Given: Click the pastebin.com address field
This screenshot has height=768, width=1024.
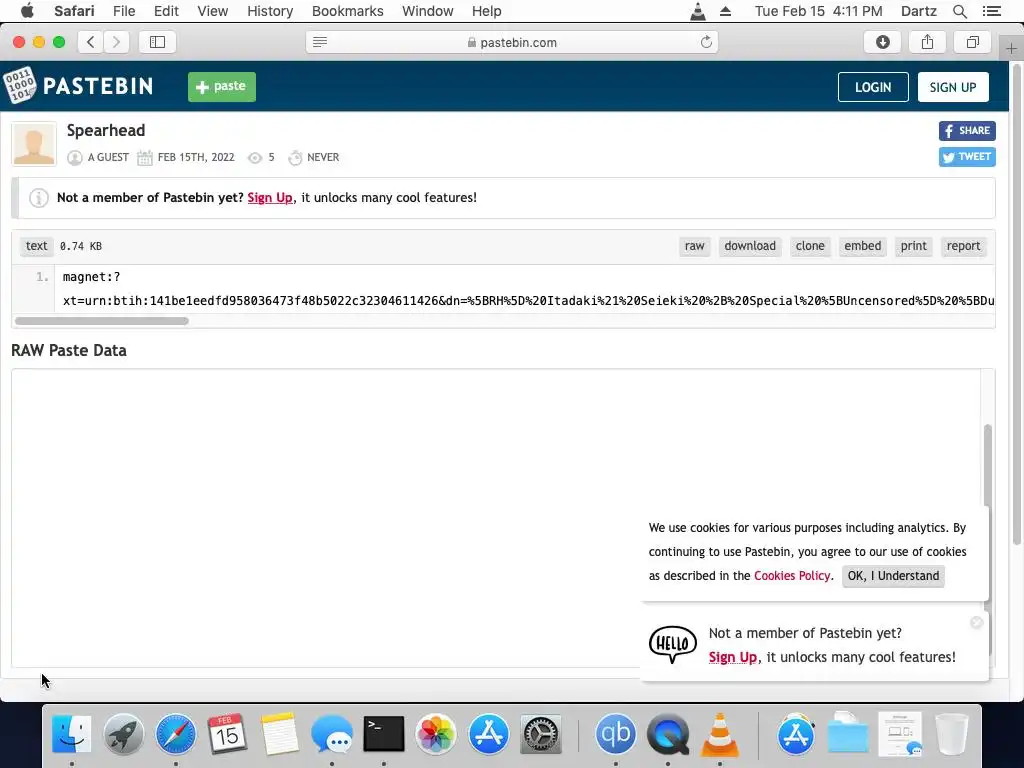Looking at the screenshot, I should [x=512, y=42].
